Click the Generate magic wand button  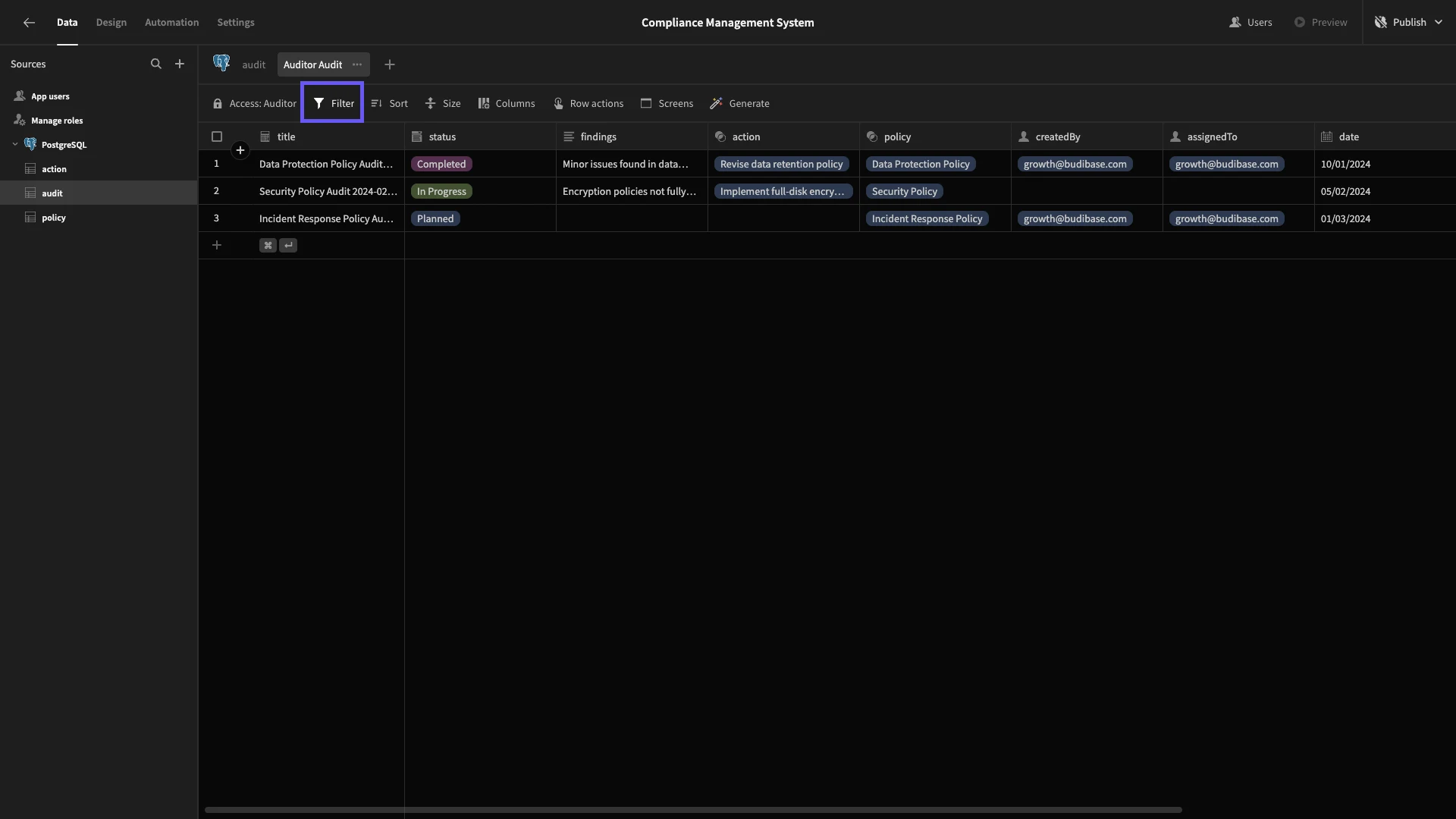[x=740, y=104]
